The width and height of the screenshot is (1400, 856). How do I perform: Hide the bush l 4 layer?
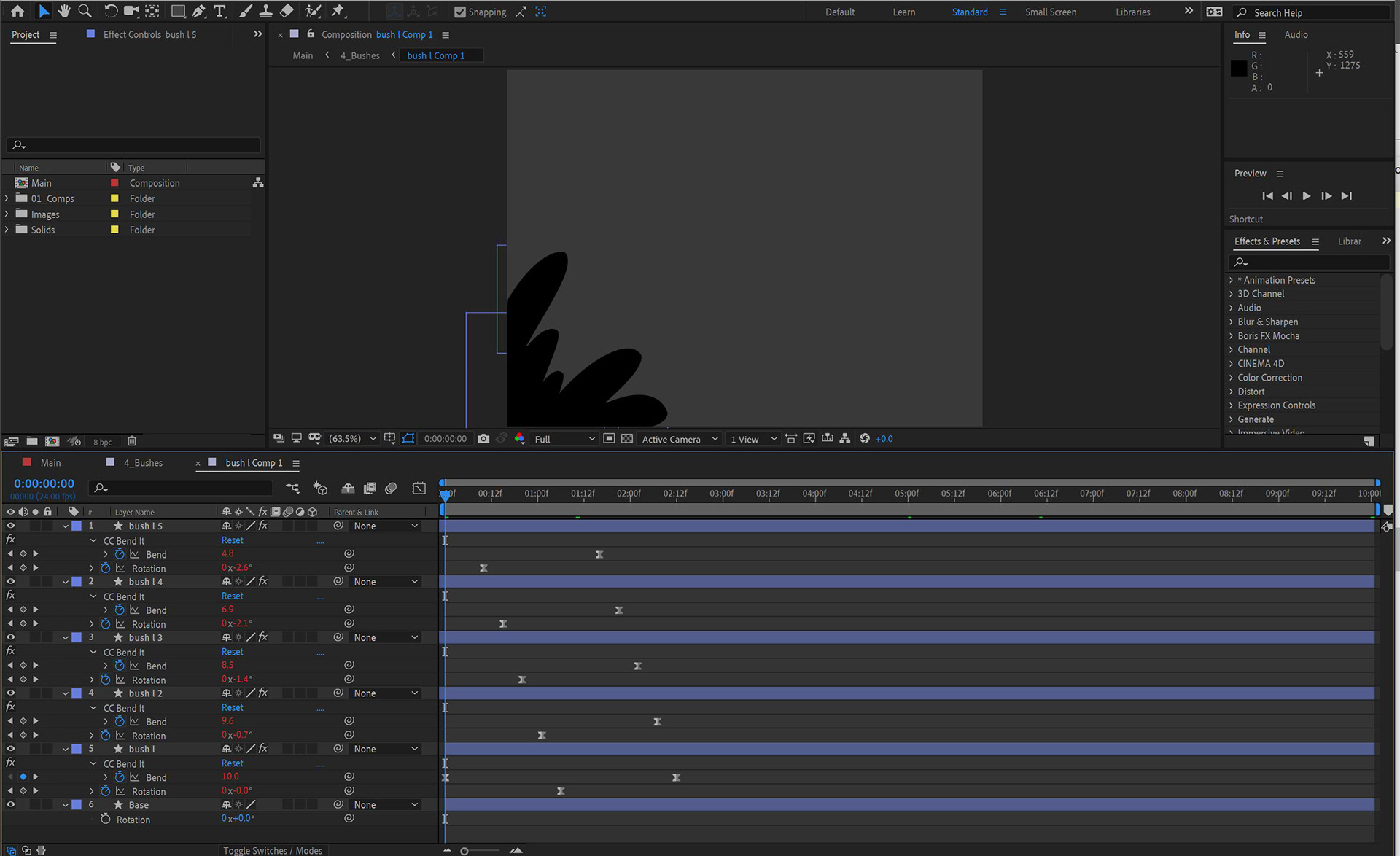(x=10, y=582)
